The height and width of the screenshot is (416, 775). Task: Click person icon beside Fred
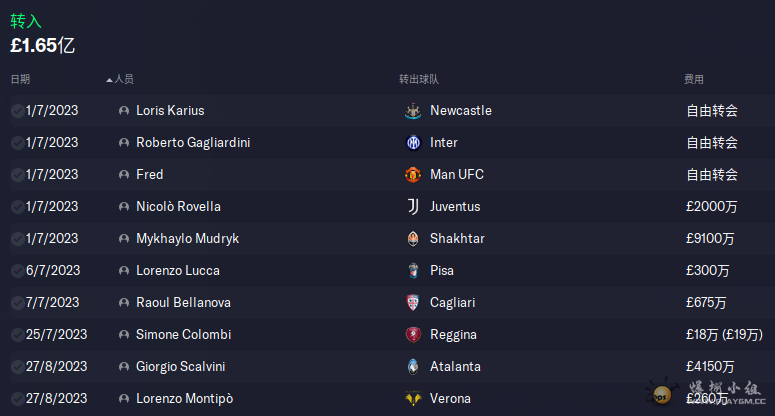(124, 175)
